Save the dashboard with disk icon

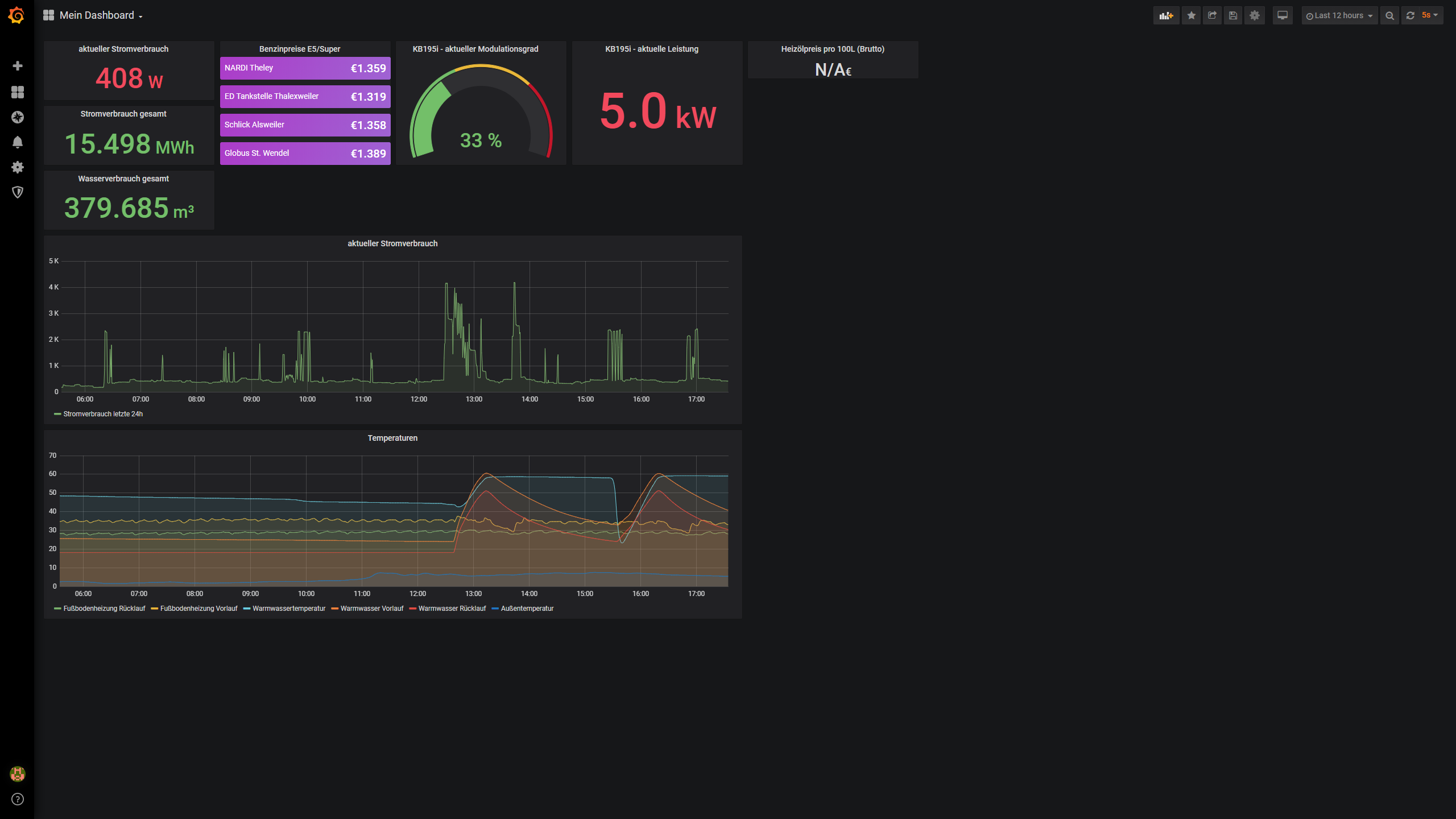[1233, 15]
